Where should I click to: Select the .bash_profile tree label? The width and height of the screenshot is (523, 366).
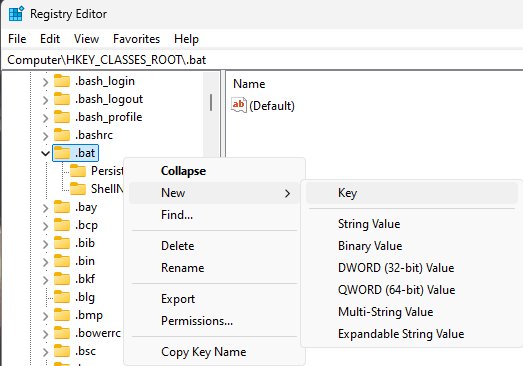109,117
